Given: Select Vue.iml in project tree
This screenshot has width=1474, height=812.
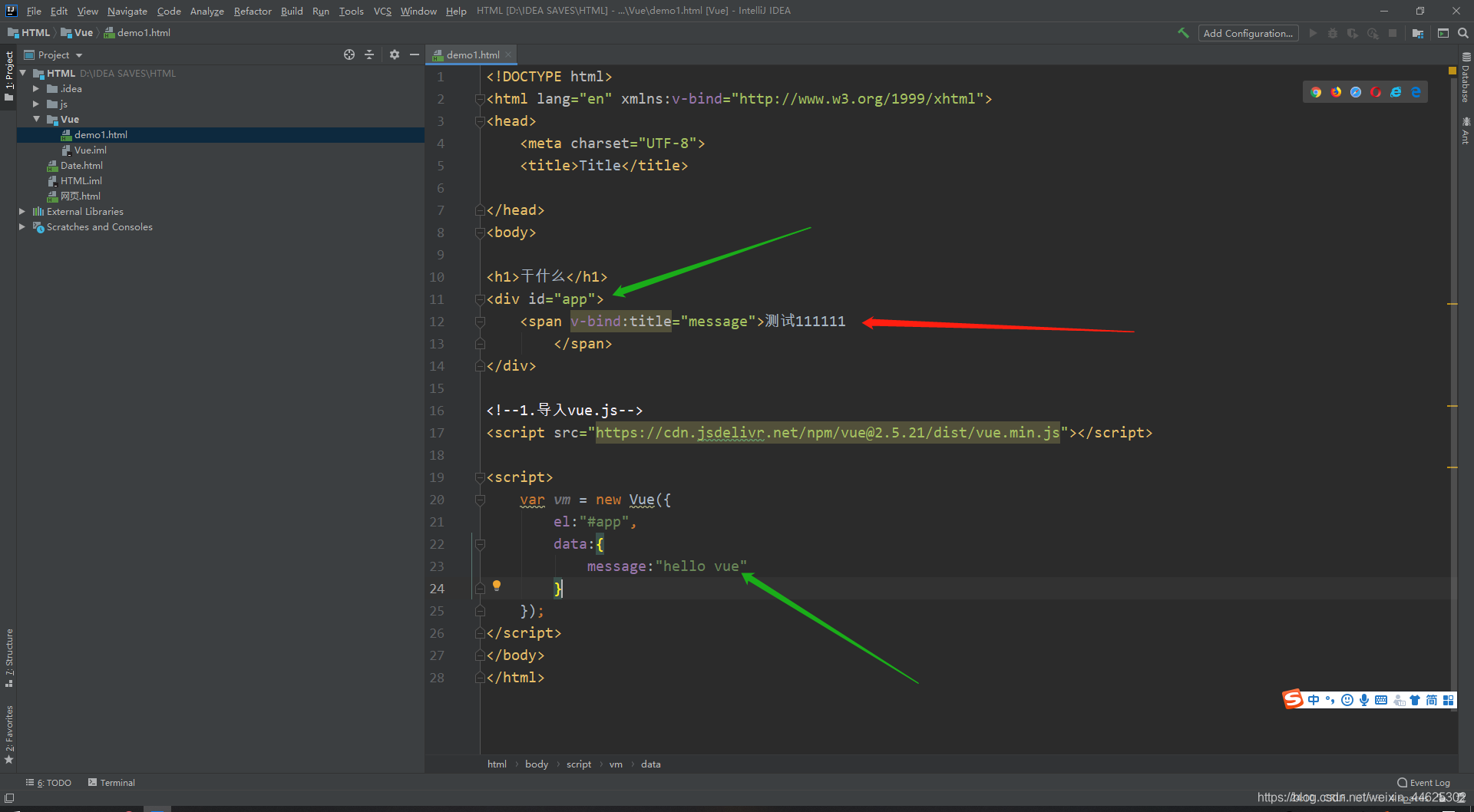Looking at the screenshot, I should pyautogui.click(x=91, y=150).
